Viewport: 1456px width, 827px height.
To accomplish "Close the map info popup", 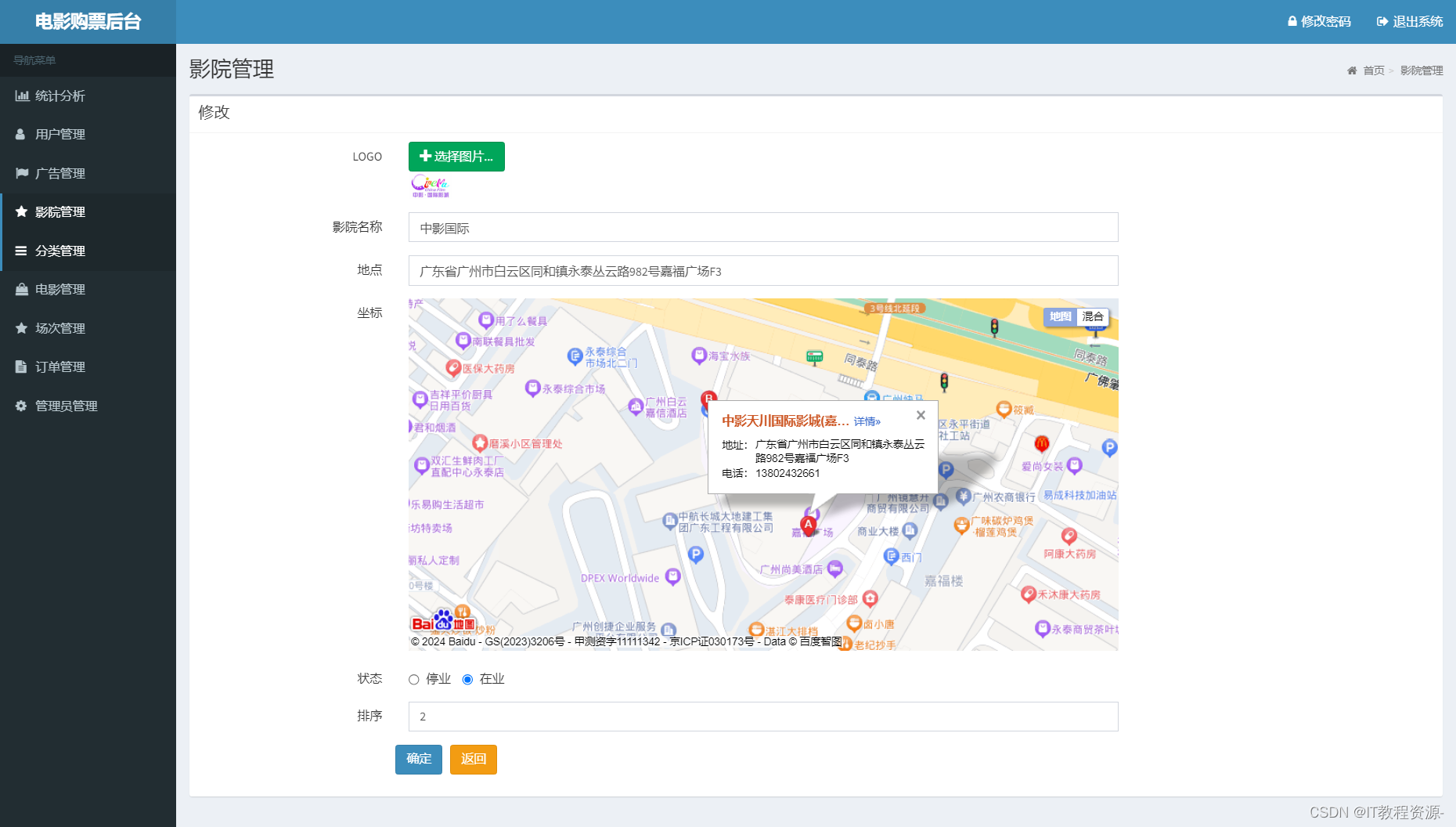I will point(921,415).
